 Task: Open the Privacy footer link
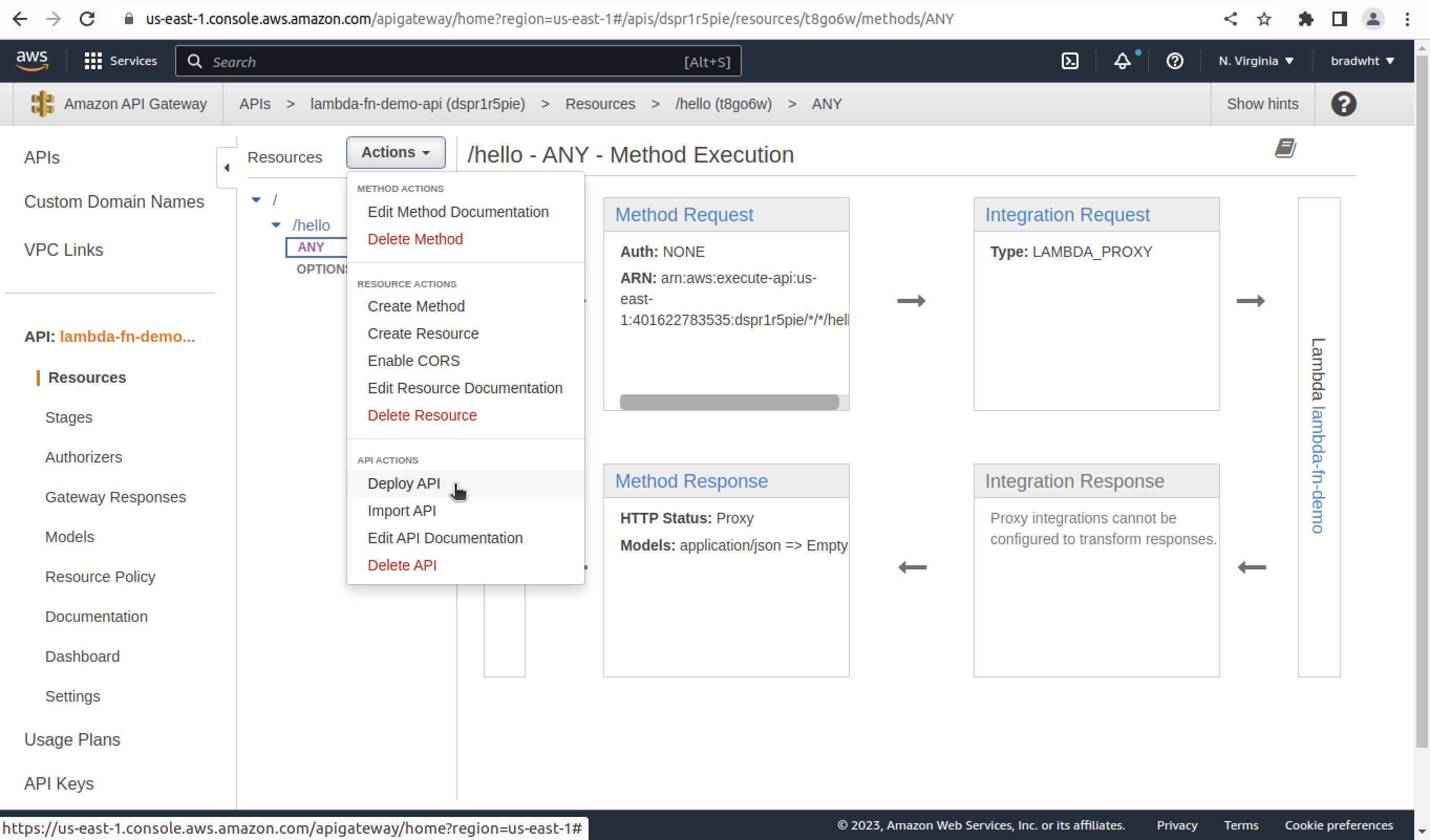click(x=1177, y=825)
